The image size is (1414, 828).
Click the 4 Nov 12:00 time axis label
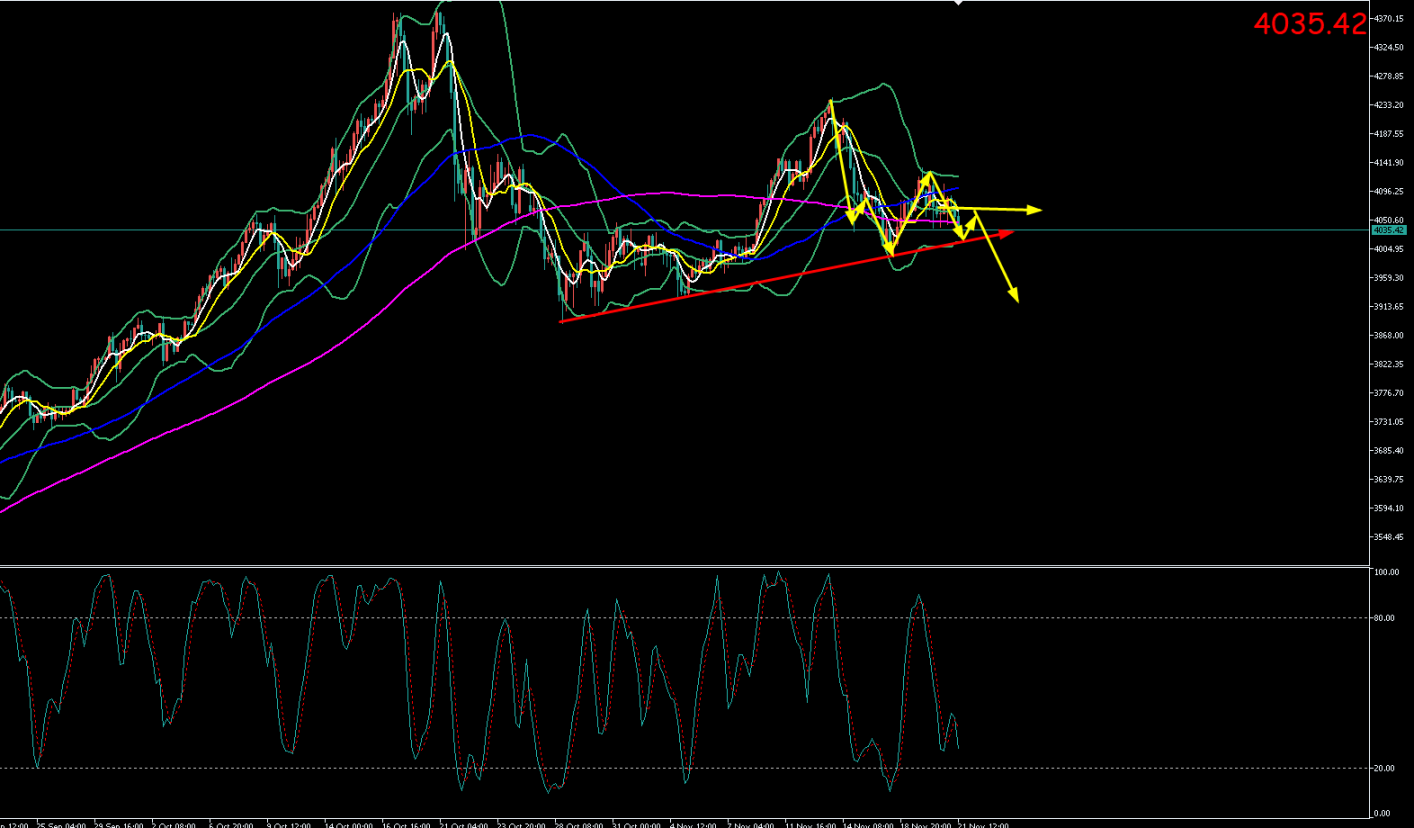692,826
